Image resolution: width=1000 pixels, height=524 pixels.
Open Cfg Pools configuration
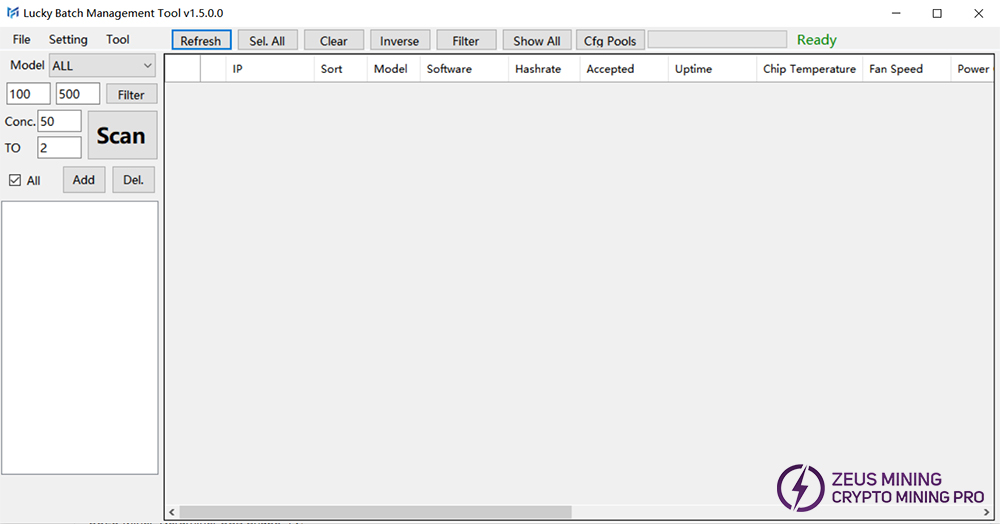[x=610, y=40]
